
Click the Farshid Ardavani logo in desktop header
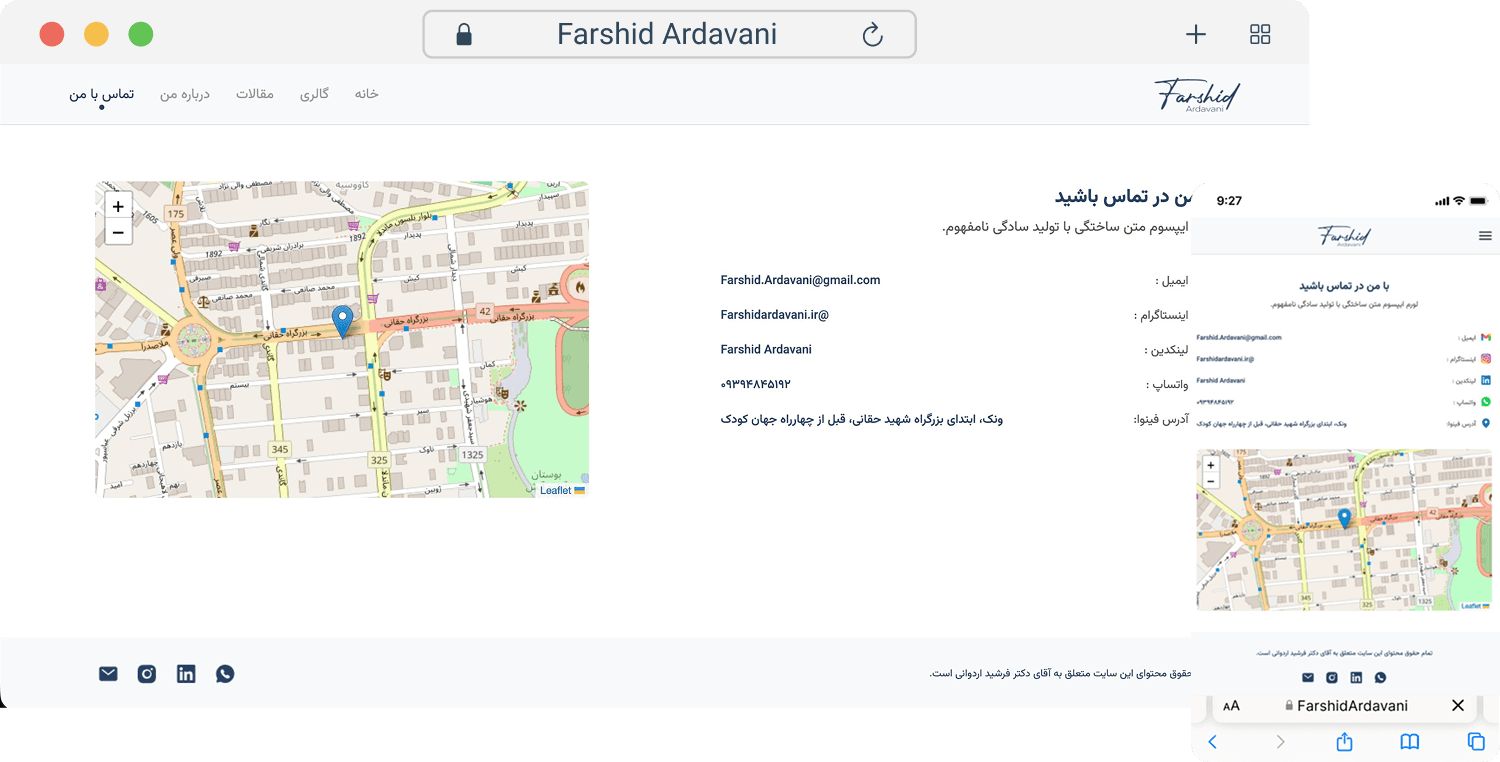[x=1197, y=95]
